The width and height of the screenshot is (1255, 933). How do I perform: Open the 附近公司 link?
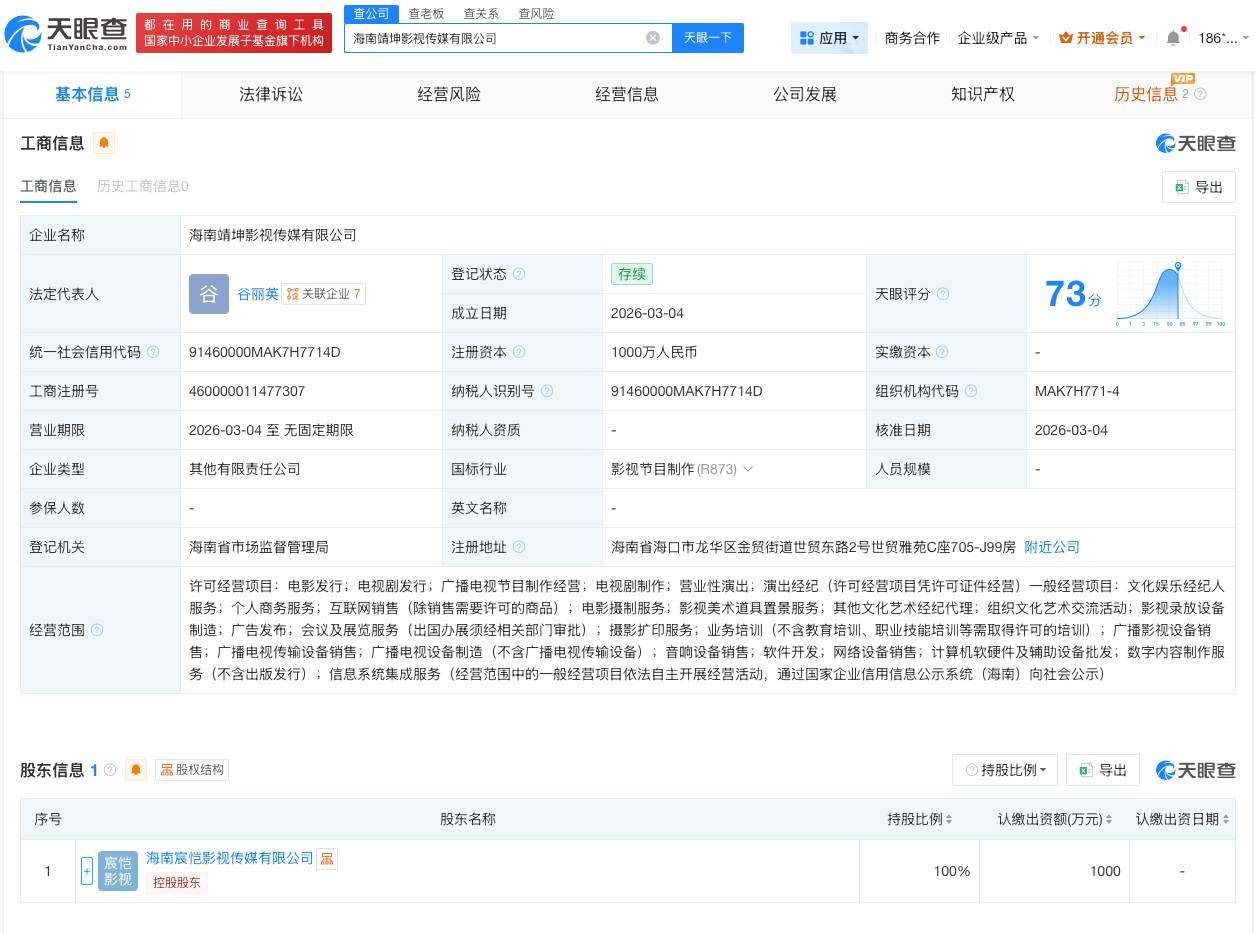(x=1050, y=547)
